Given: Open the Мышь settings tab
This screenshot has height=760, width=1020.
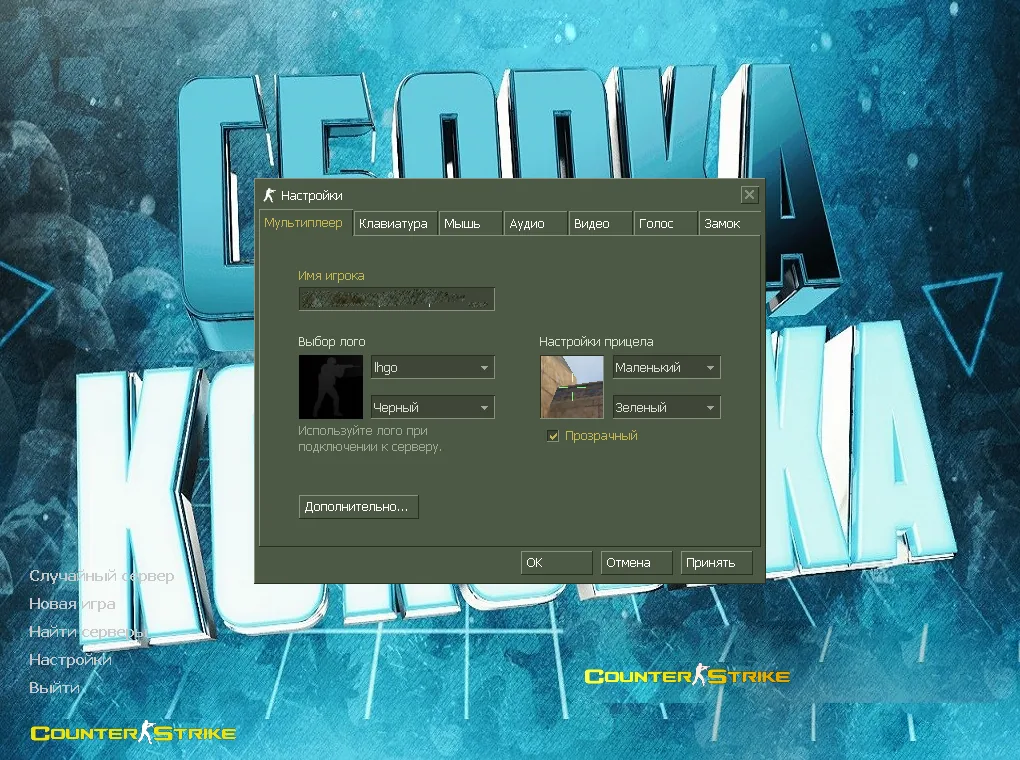Looking at the screenshot, I should 470,224.
